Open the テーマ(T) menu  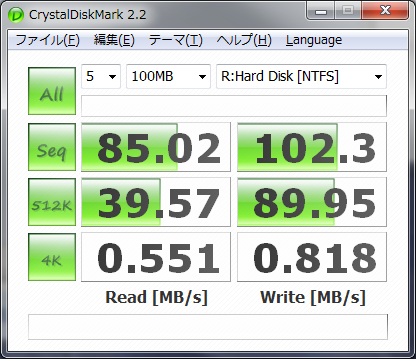coord(176,40)
